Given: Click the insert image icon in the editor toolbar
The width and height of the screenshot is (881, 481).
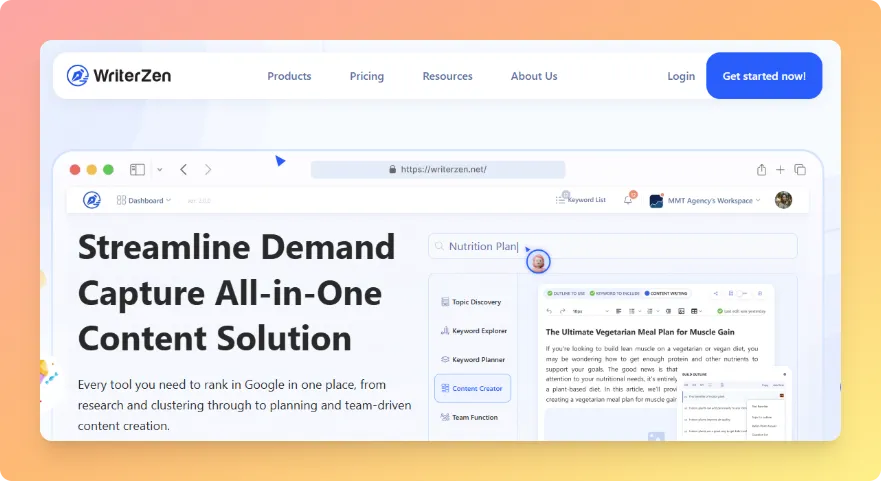Looking at the screenshot, I should (x=681, y=311).
